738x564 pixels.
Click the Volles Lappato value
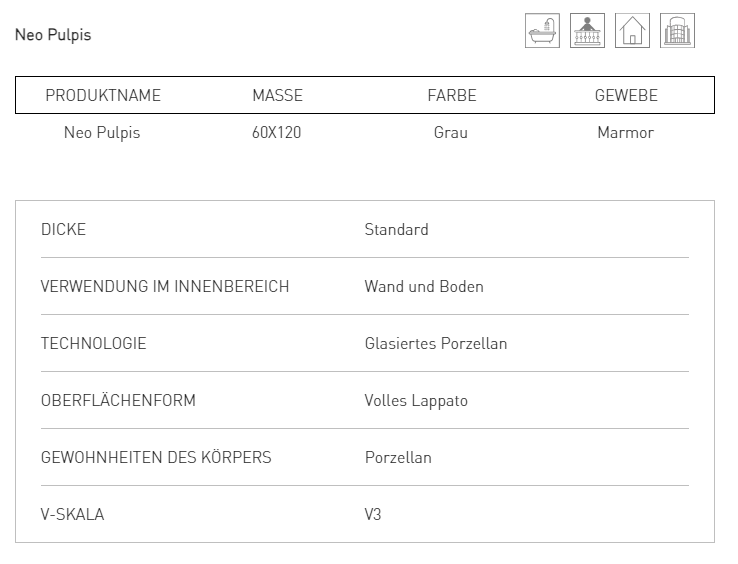coord(416,401)
